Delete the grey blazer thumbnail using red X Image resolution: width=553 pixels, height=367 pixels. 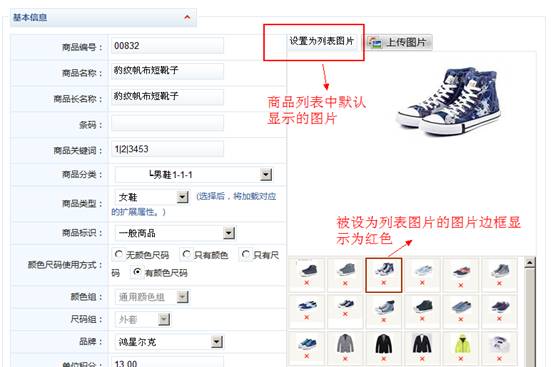tap(345, 358)
